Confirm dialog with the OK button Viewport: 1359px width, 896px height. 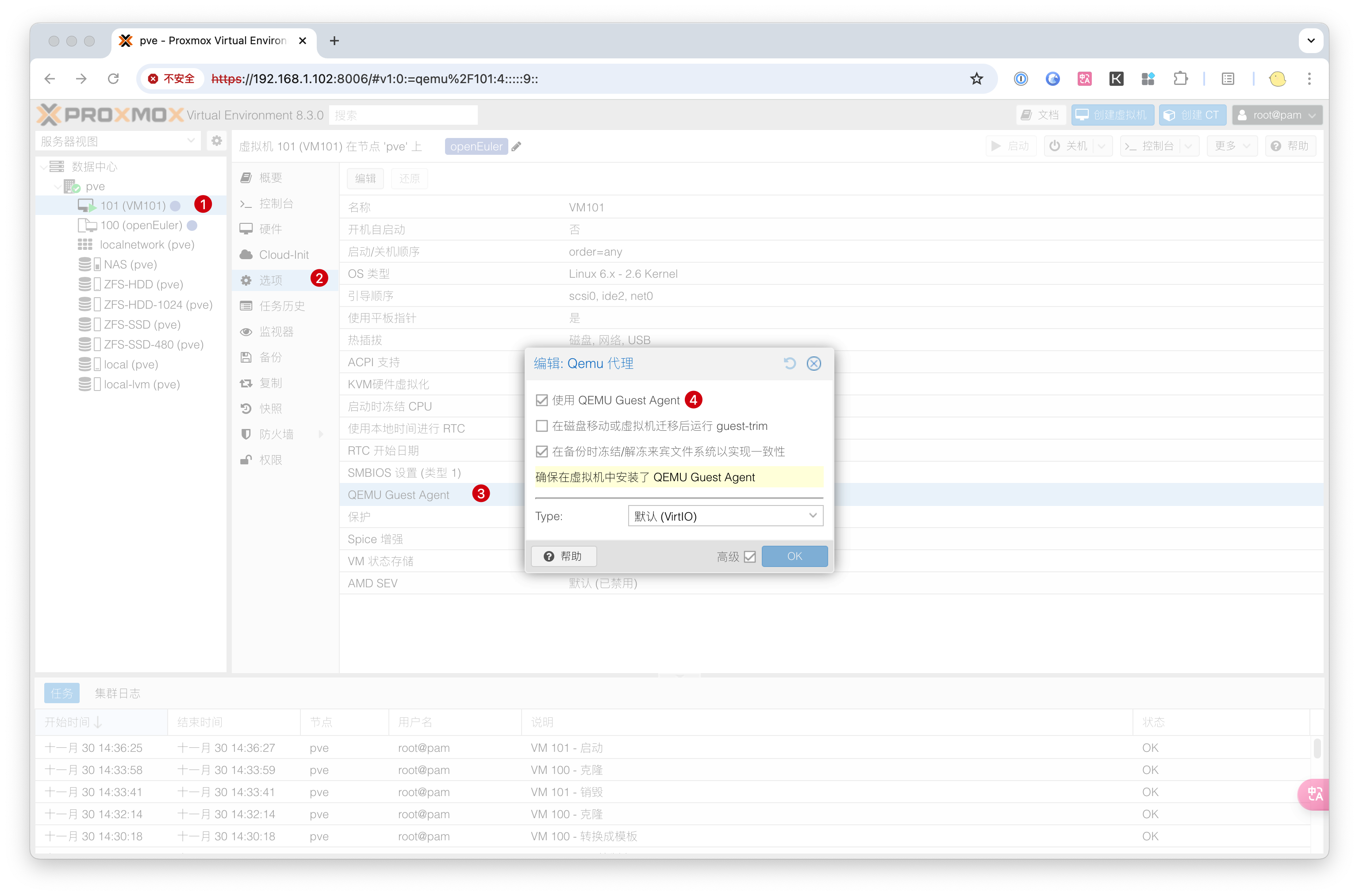(795, 556)
